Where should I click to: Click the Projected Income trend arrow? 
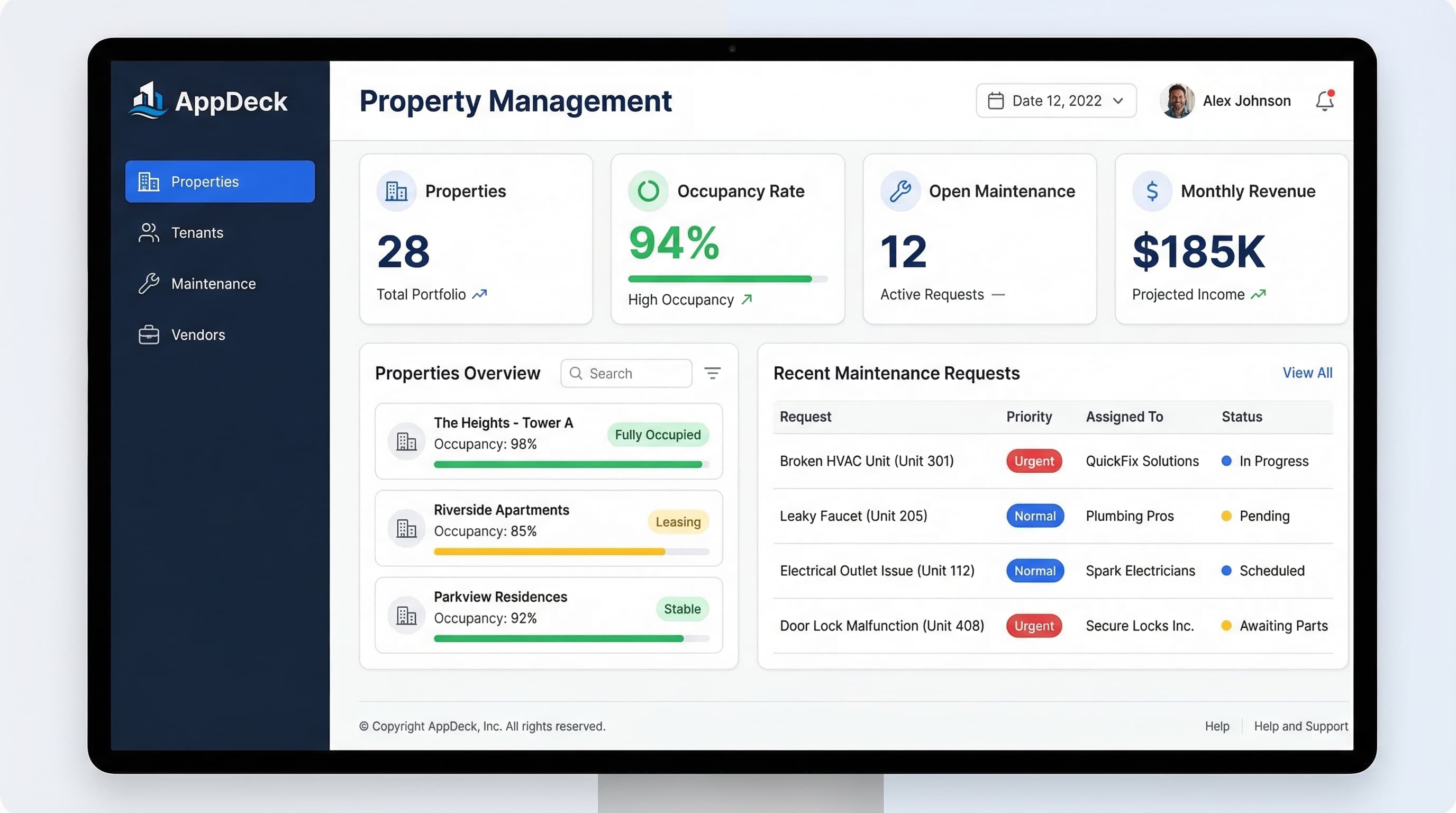(1258, 294)
